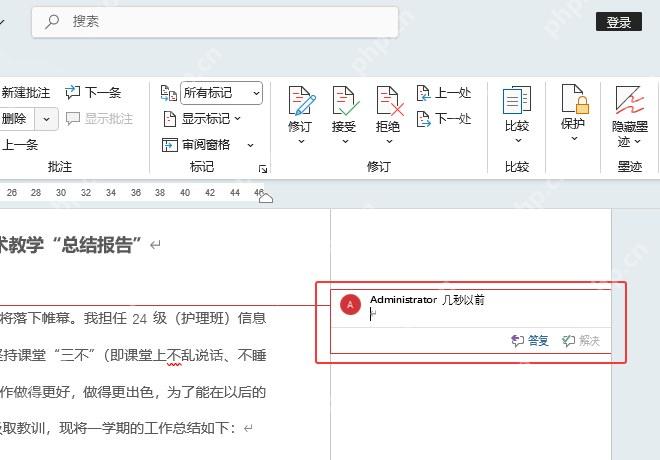Click the 隐藏墨迹 hide ink icon

click(630, 100)
